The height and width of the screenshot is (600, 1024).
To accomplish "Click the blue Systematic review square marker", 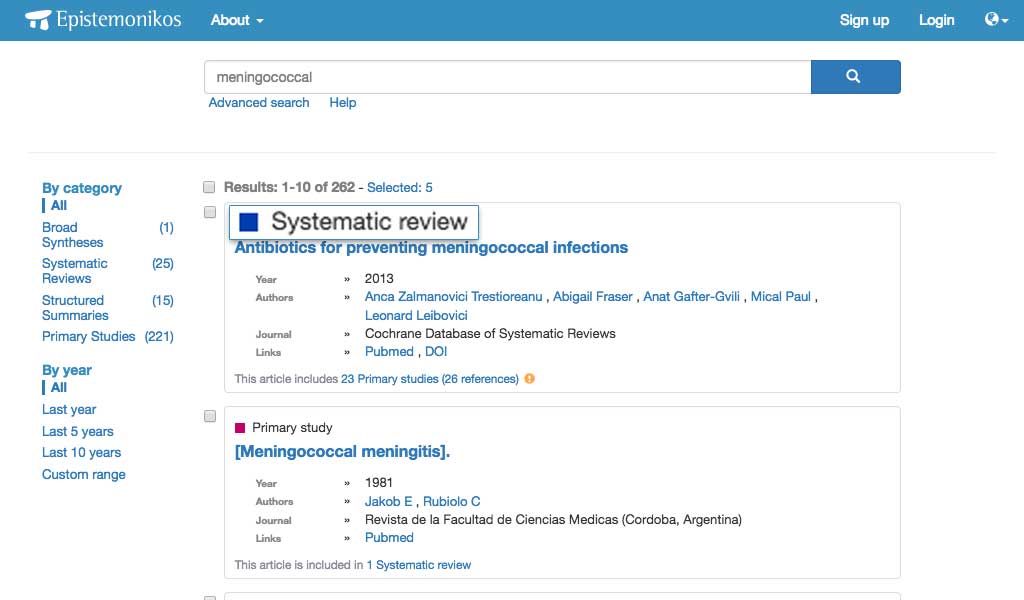I will click(x=249, y=222).
